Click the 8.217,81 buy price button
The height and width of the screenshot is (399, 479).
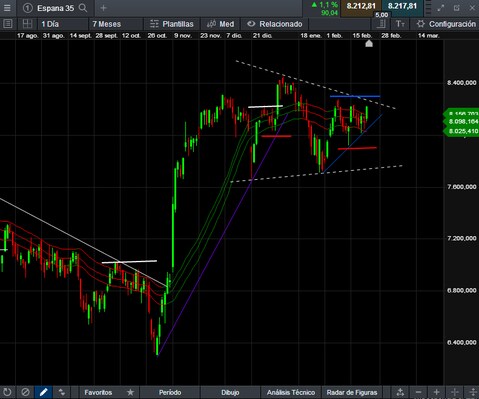(x=402, y=7)
